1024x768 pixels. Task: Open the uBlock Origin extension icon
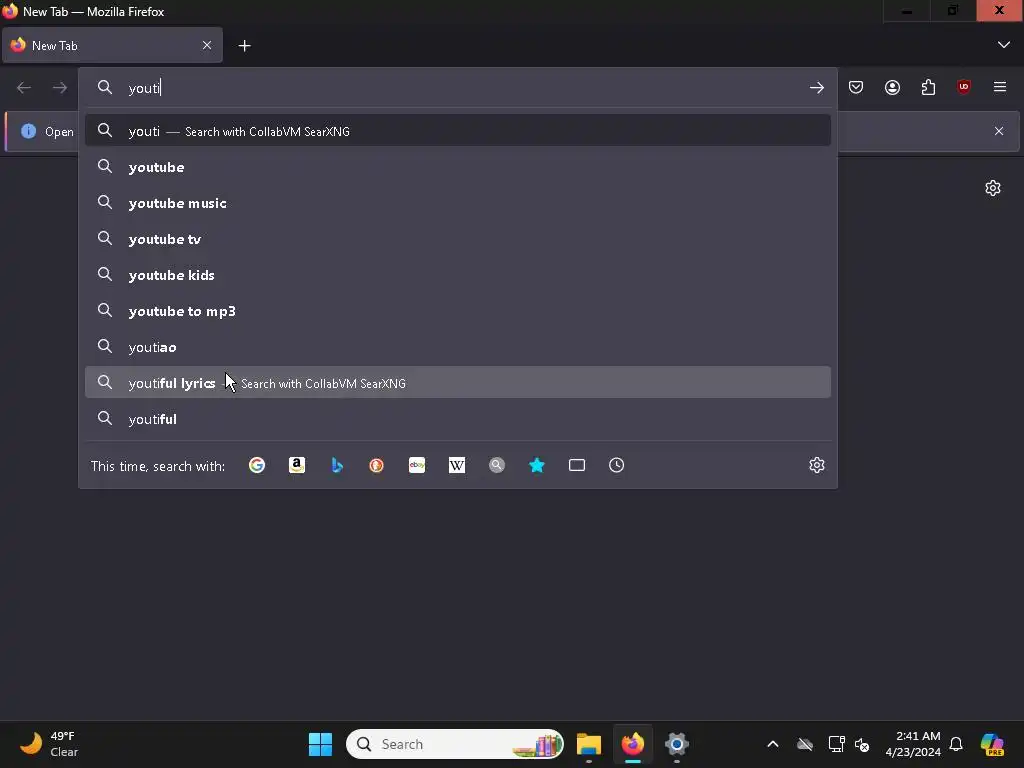coord(964,87)
